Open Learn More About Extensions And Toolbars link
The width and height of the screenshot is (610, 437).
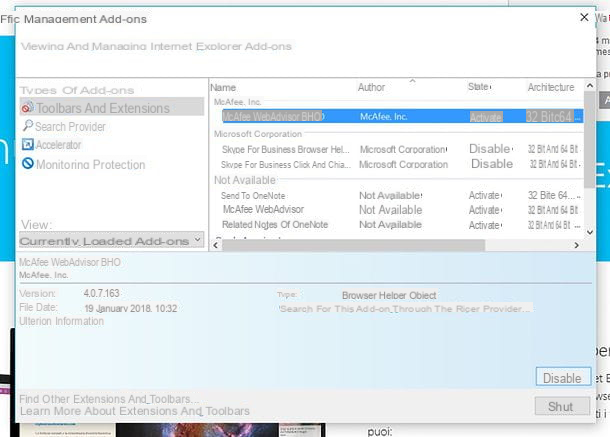coord(135,411)
